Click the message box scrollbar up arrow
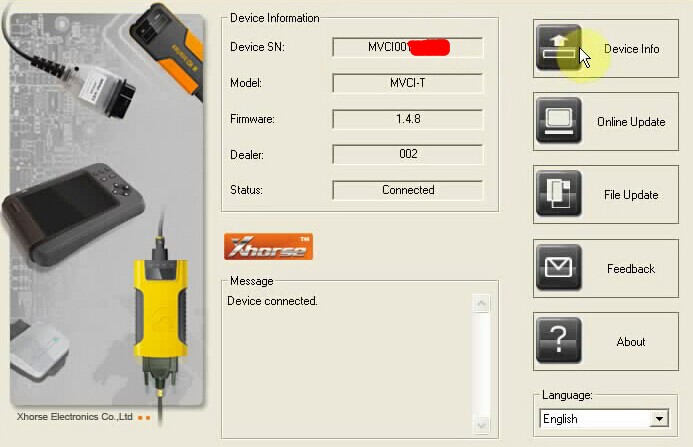 (482, 303)
